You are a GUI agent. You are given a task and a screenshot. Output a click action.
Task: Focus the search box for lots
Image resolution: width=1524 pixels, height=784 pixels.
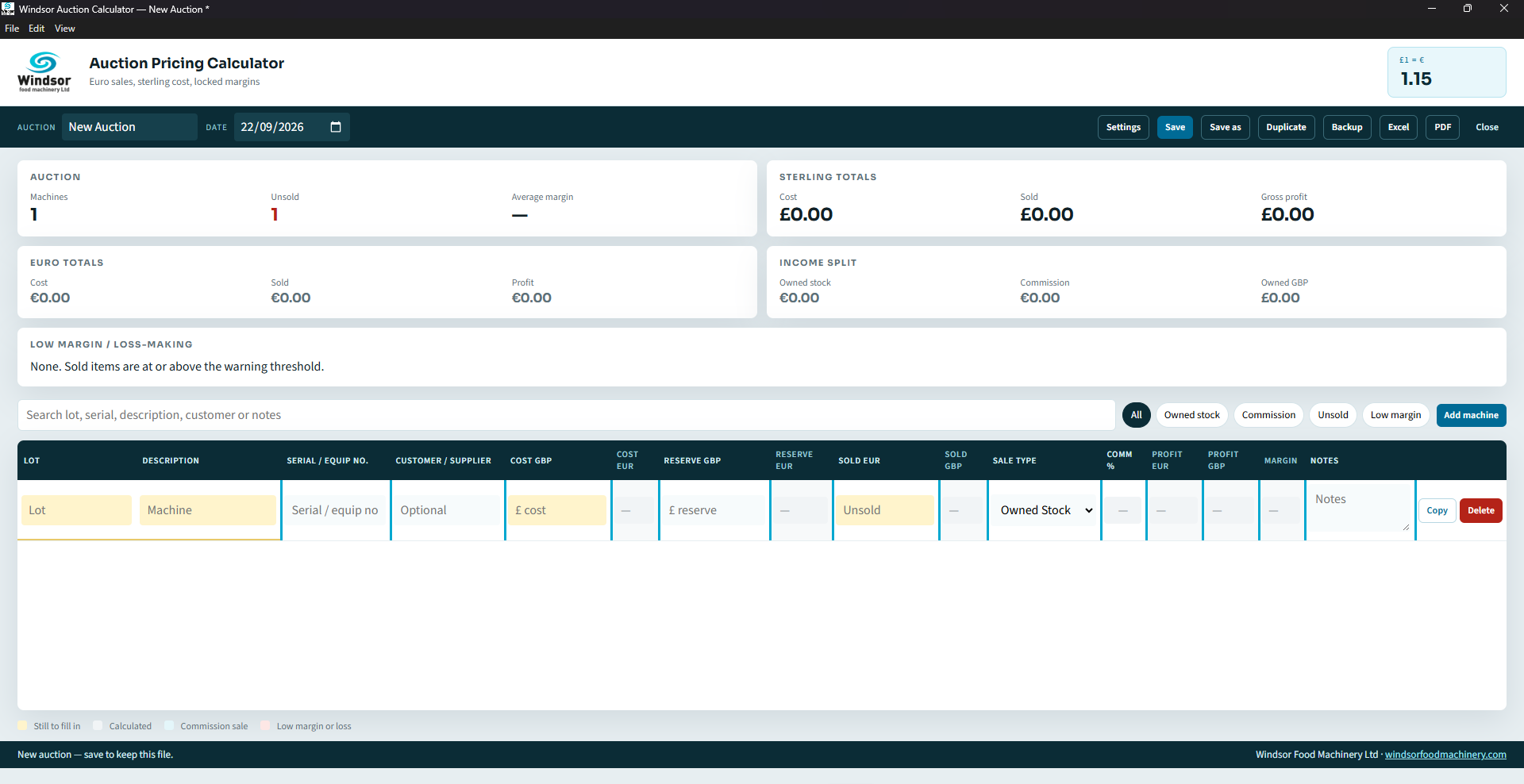(x=567, y=415)
